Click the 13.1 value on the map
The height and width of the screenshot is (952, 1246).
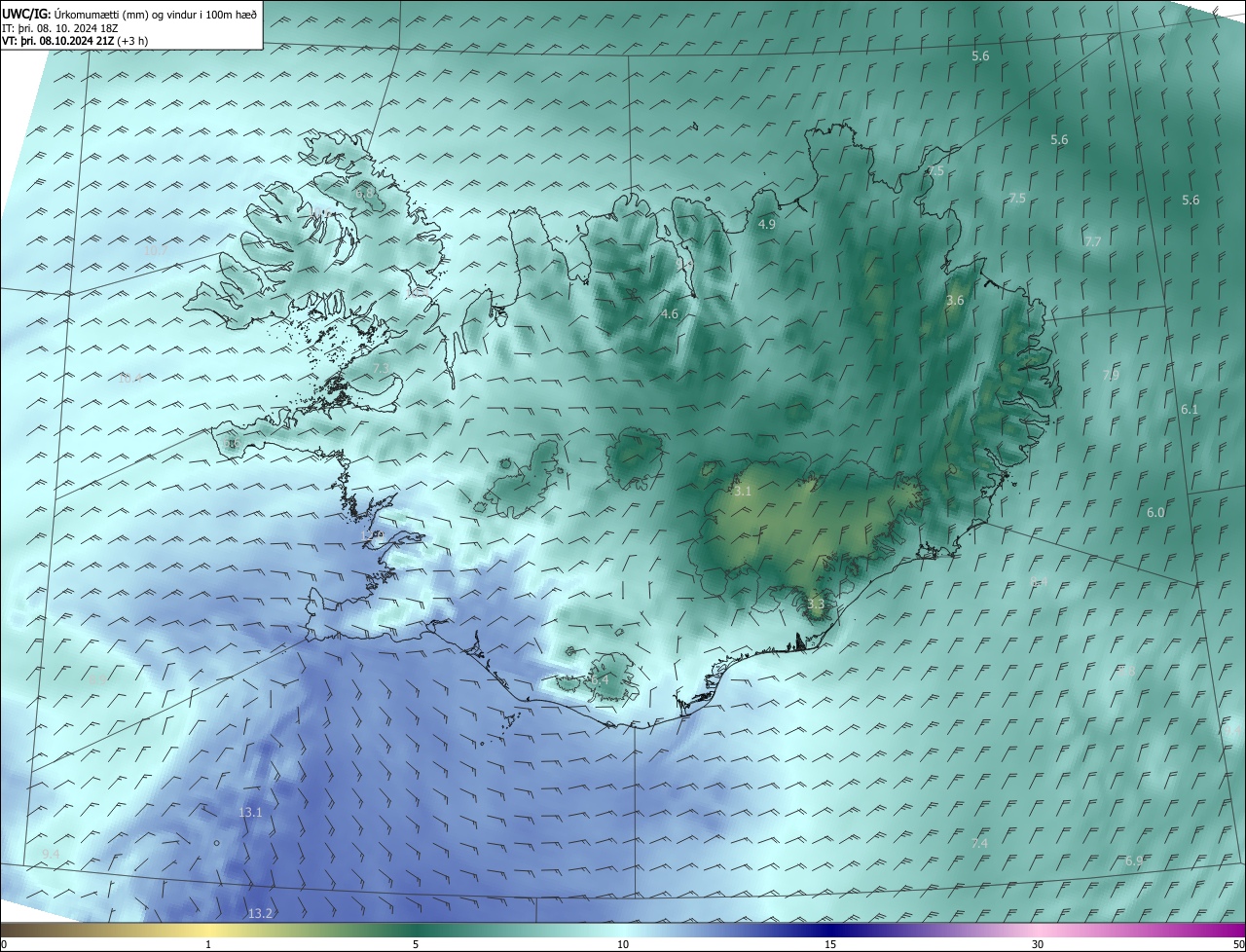[x=250, y=812]
